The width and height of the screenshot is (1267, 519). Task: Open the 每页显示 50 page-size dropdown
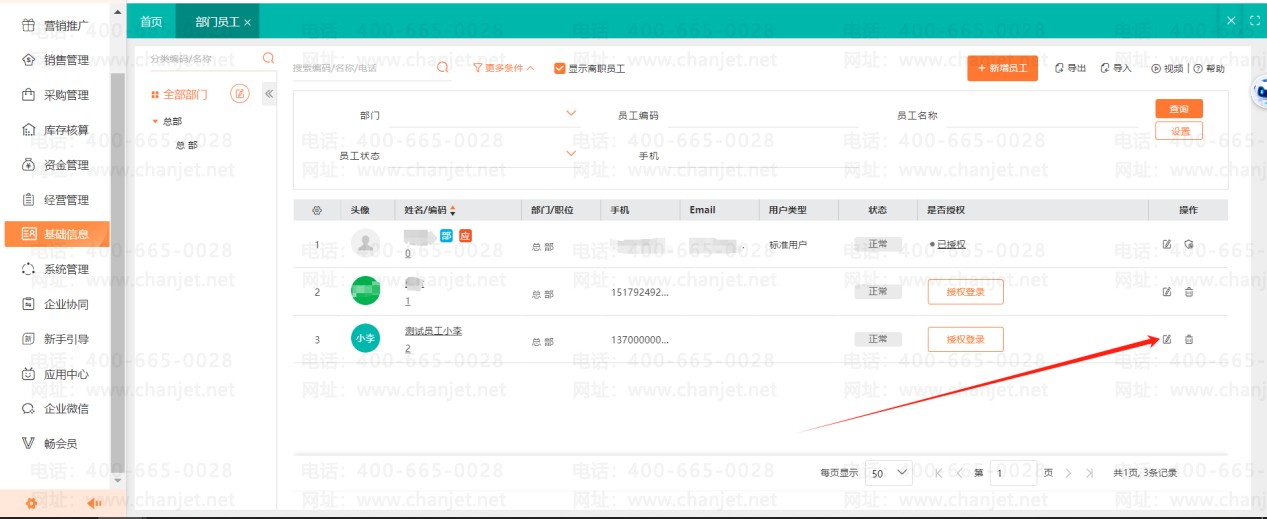click(x=889, y=472)
